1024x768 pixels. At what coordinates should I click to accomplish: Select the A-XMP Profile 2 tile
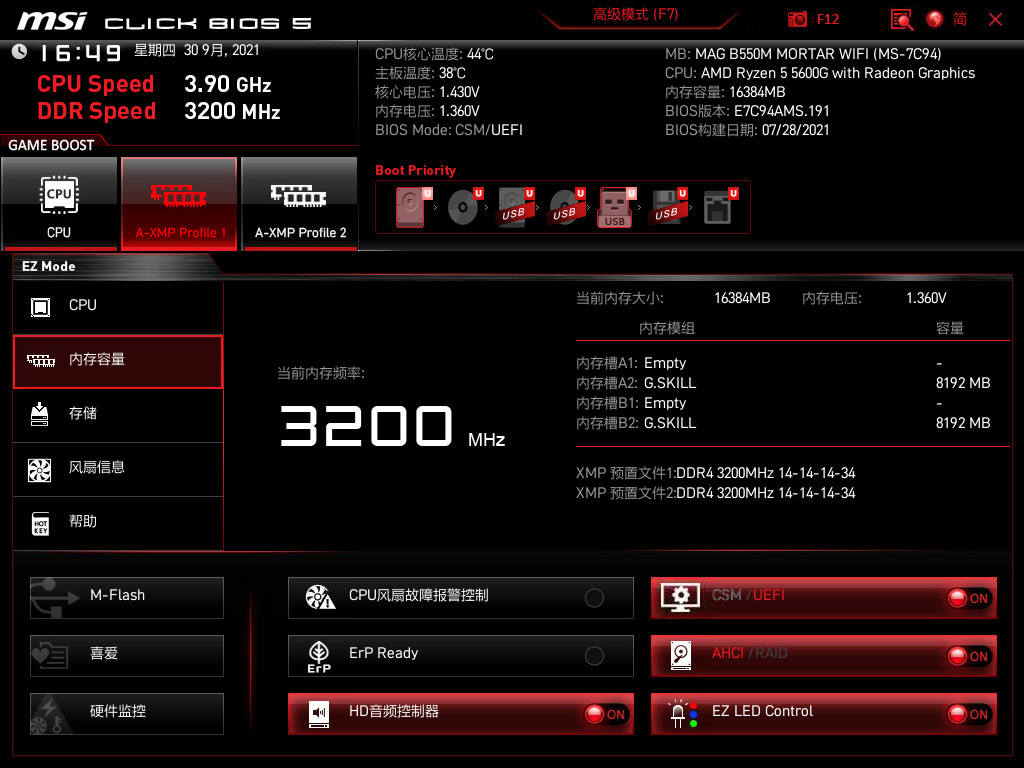click(300, 203)
